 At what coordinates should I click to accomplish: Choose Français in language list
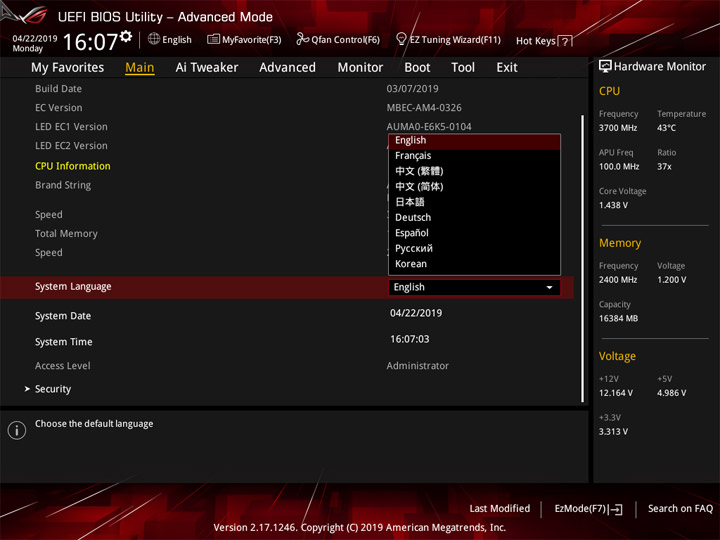tap(474, 156)
